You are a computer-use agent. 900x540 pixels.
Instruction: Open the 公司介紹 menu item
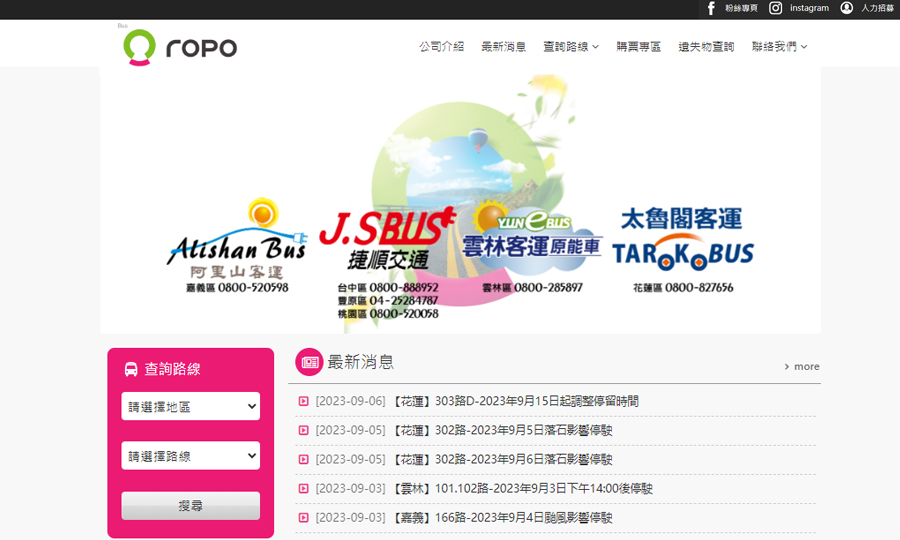pos(441,47)
